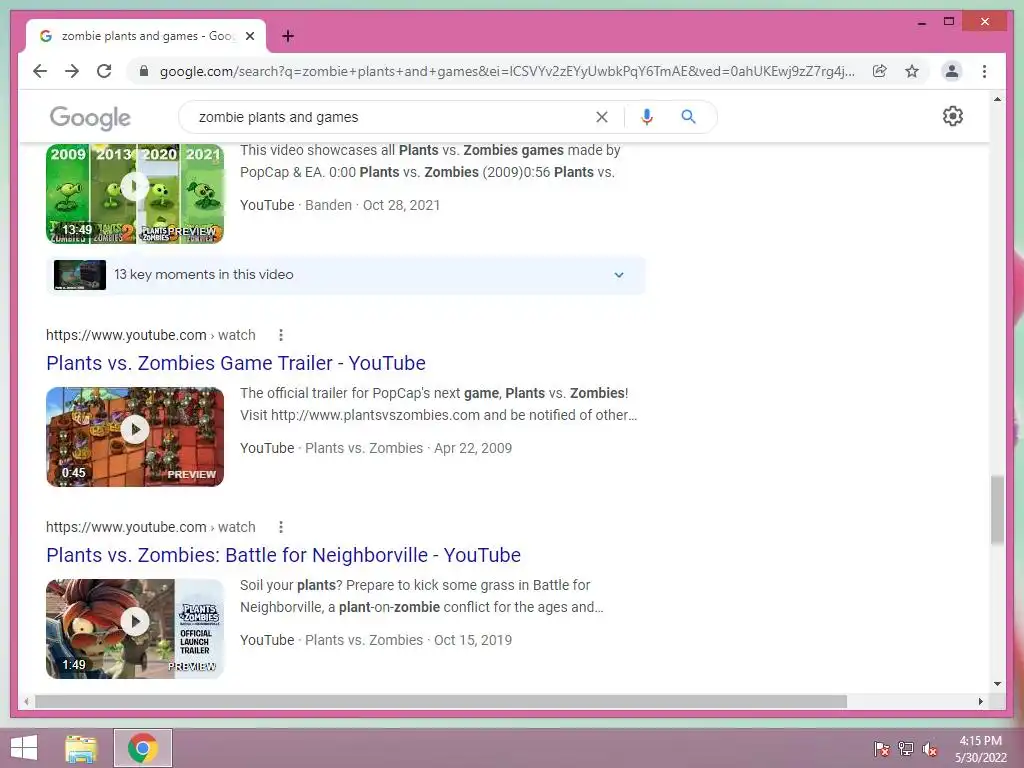Close the zombie plants and games tab

(249, 36)
